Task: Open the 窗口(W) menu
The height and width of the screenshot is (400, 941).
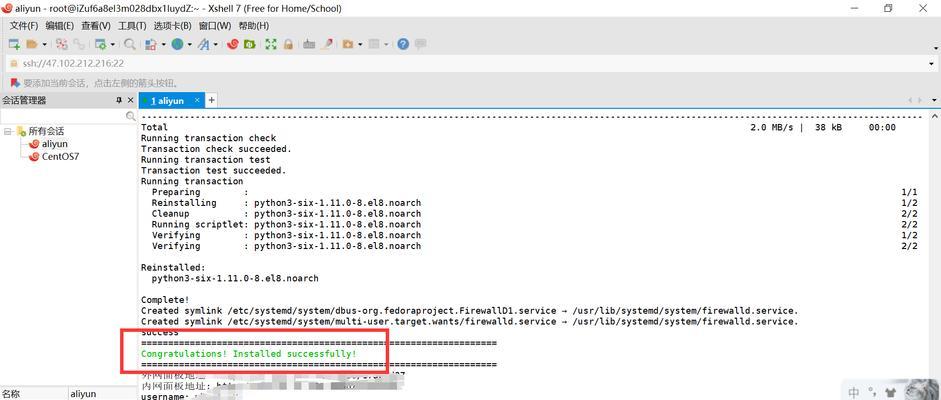Action: point(214,26)
